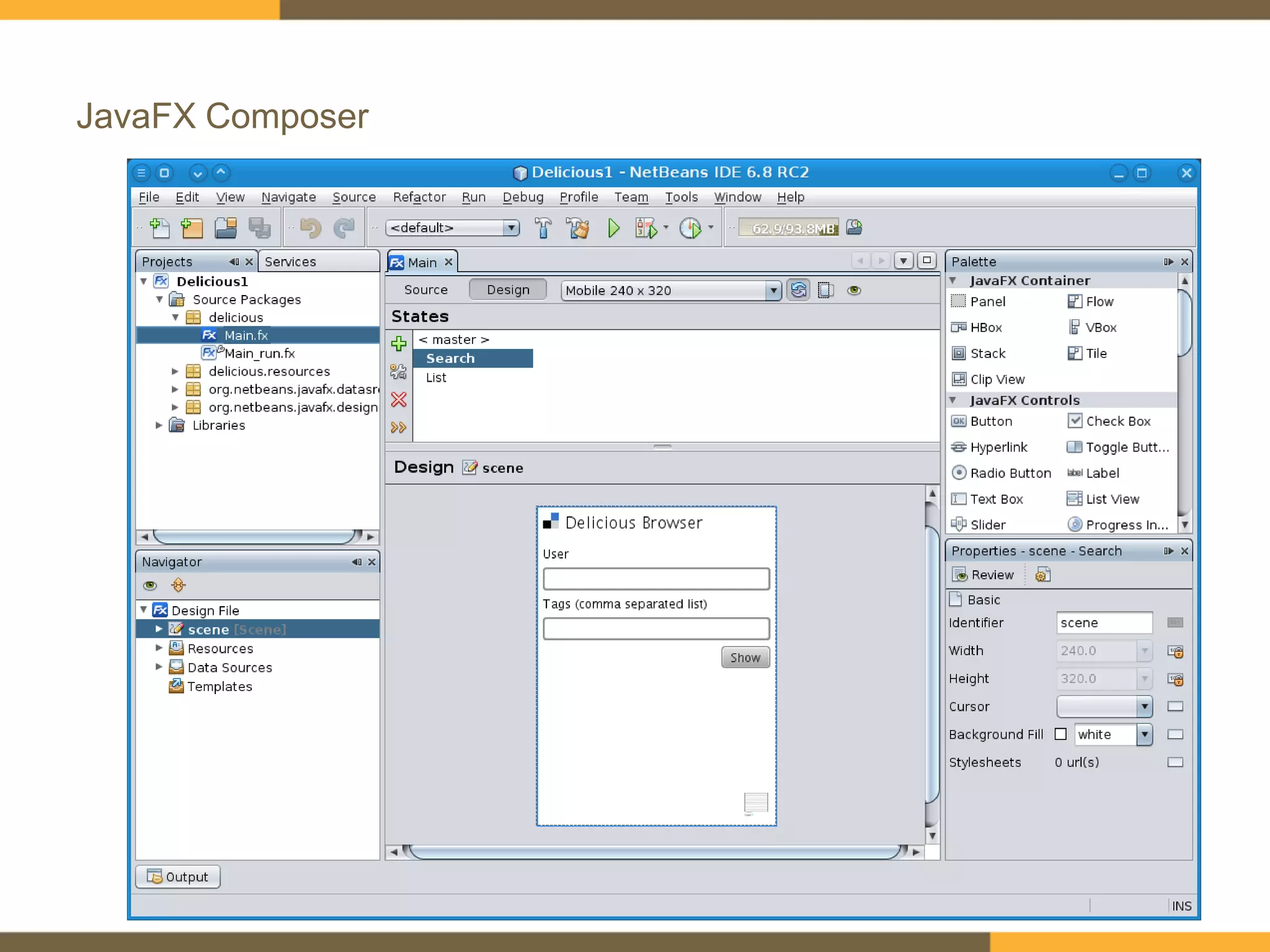Select the Stack container in Palette
This screenshot has height=952, width=1270.
[978, 353]
